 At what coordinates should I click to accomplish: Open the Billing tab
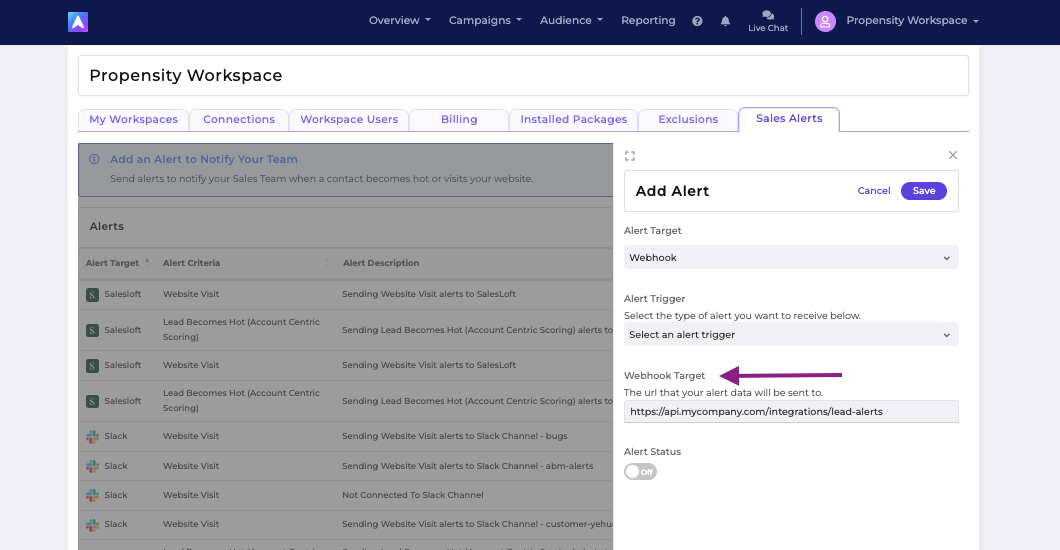[459, 120]
